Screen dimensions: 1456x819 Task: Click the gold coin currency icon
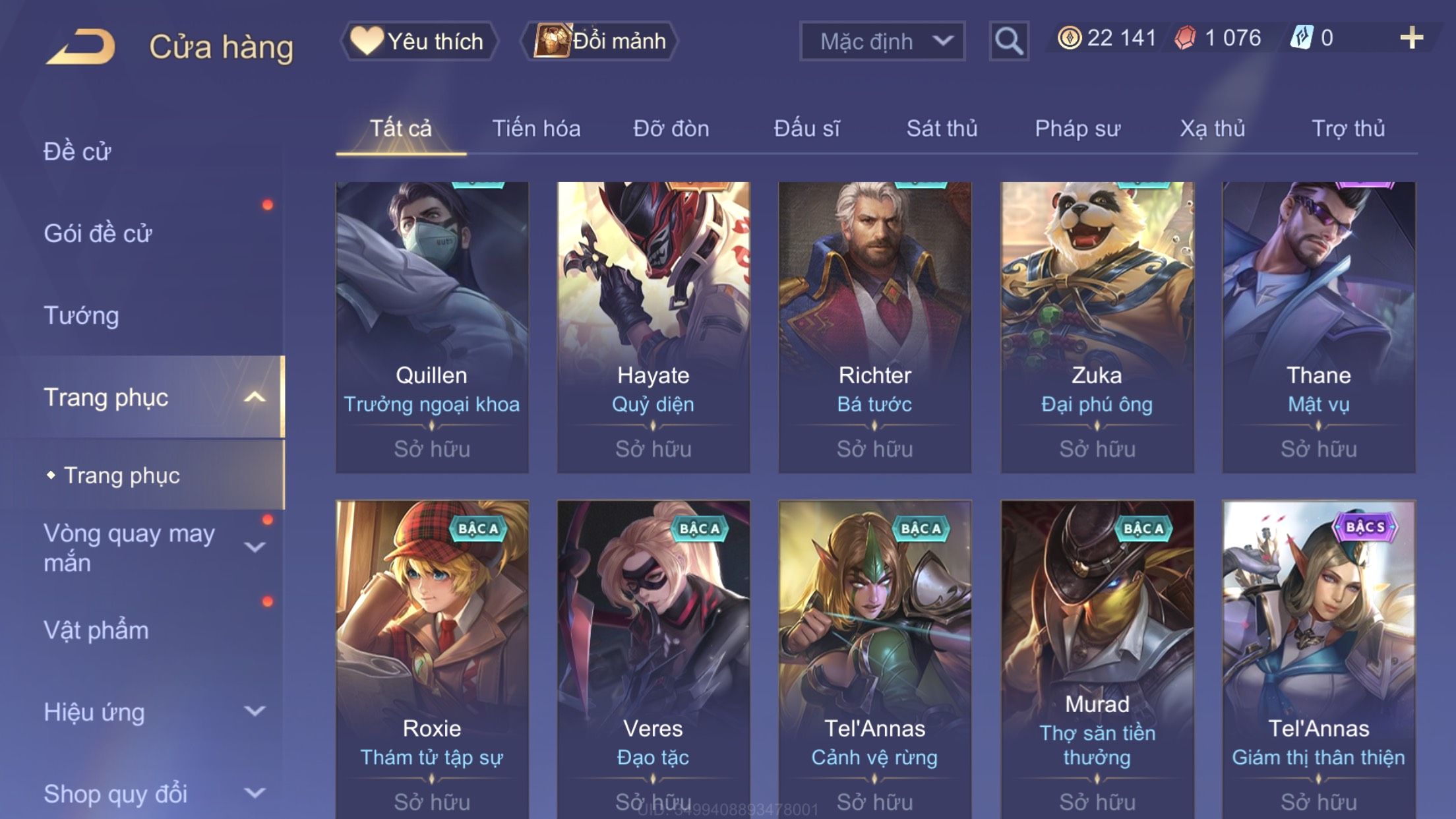1069,38
